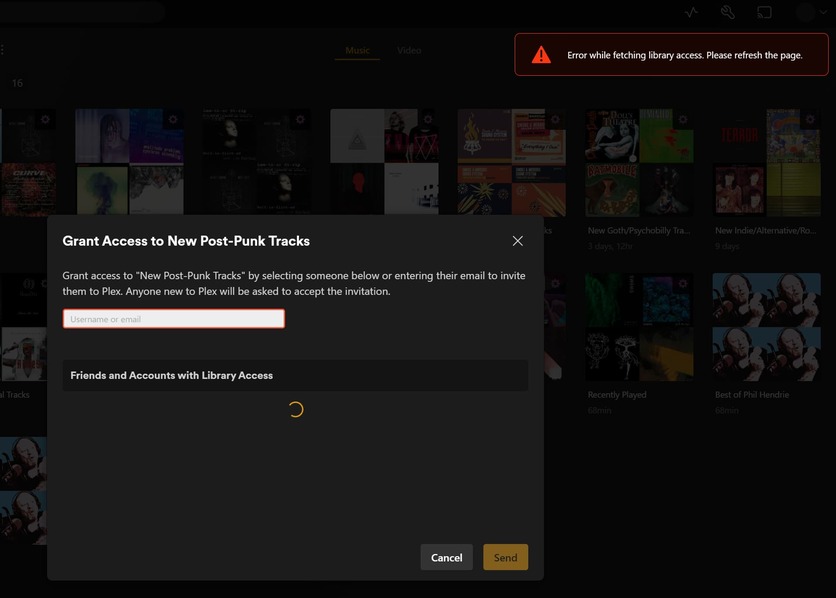Click the '9 days' duration text
This screenshot has height=598, width=836.
(727, 246)
